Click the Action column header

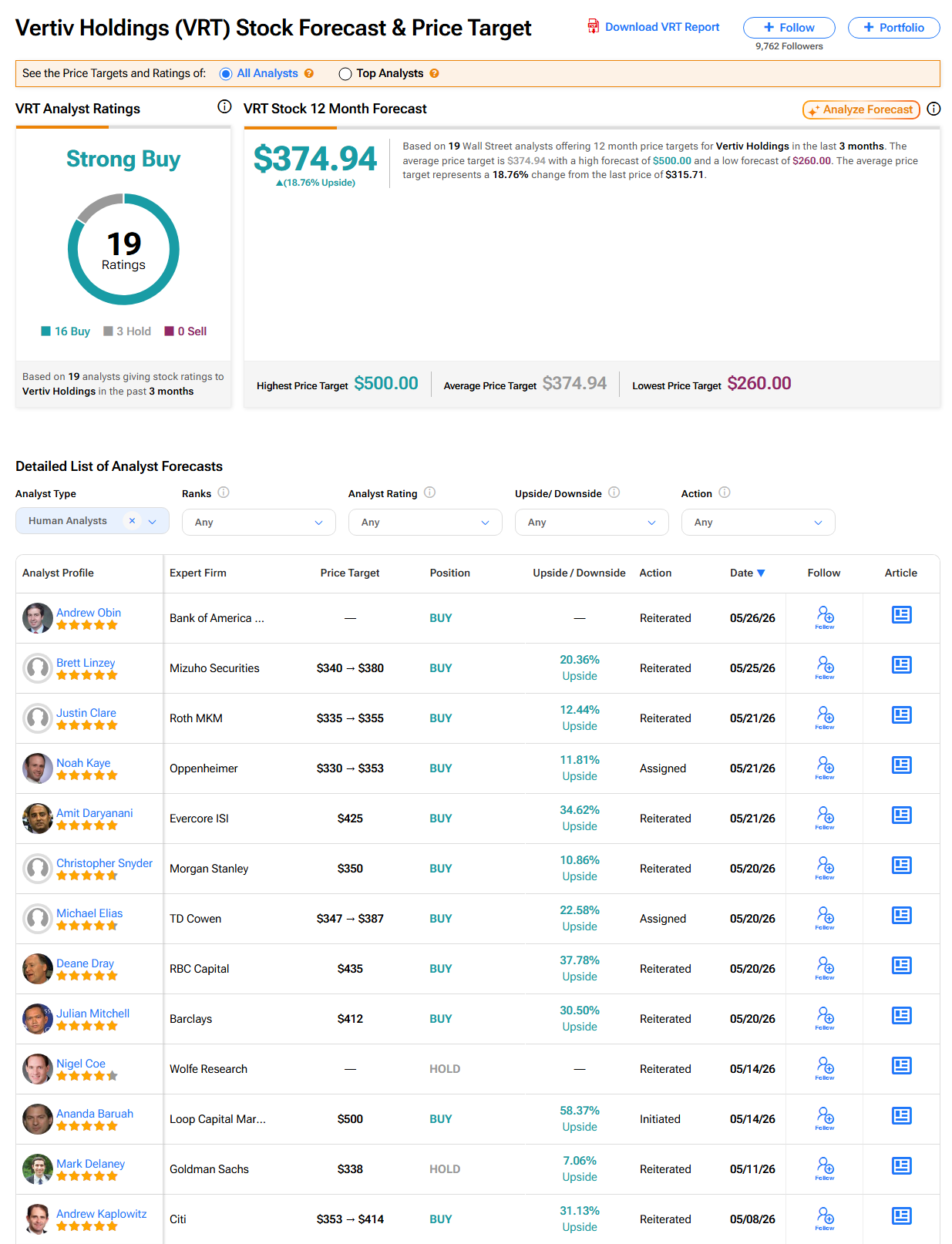(655, 573)
